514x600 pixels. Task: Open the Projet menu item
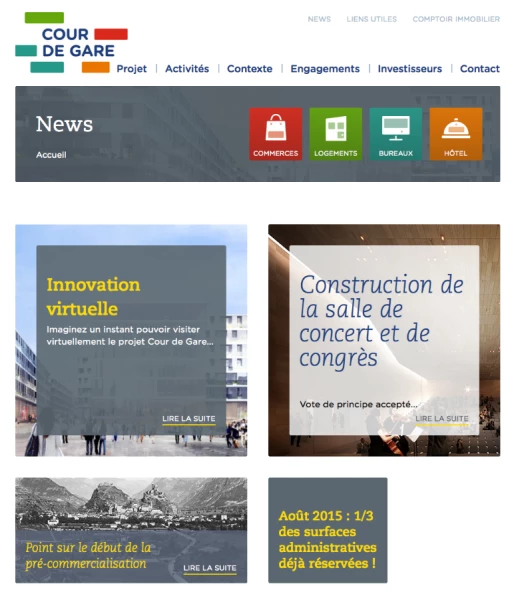132,69
